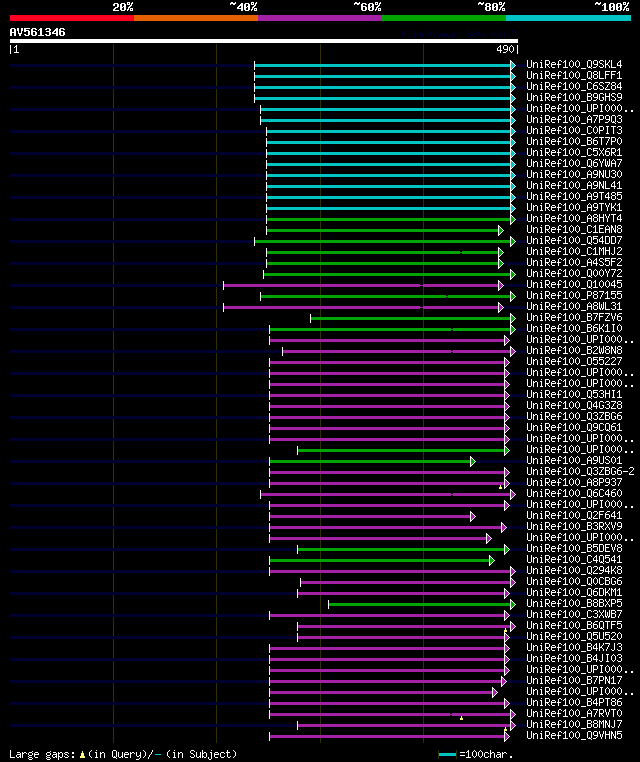The width and height of the screenshot is (640, 762).
Task: Click the orange ~40% identity legend segment
Action: coord(196,18)
